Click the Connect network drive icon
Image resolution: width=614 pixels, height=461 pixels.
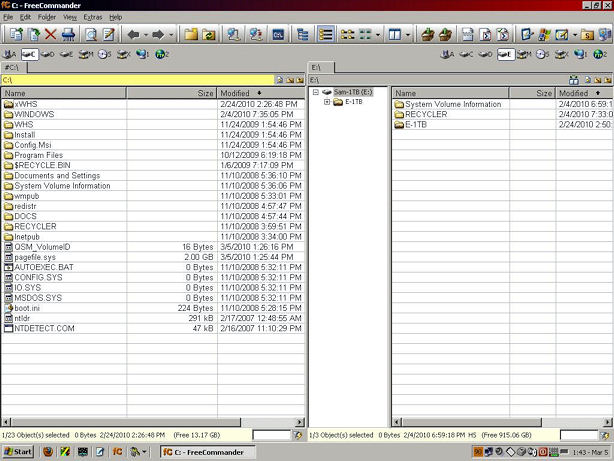pyautogui.click(x=233, y=34)
